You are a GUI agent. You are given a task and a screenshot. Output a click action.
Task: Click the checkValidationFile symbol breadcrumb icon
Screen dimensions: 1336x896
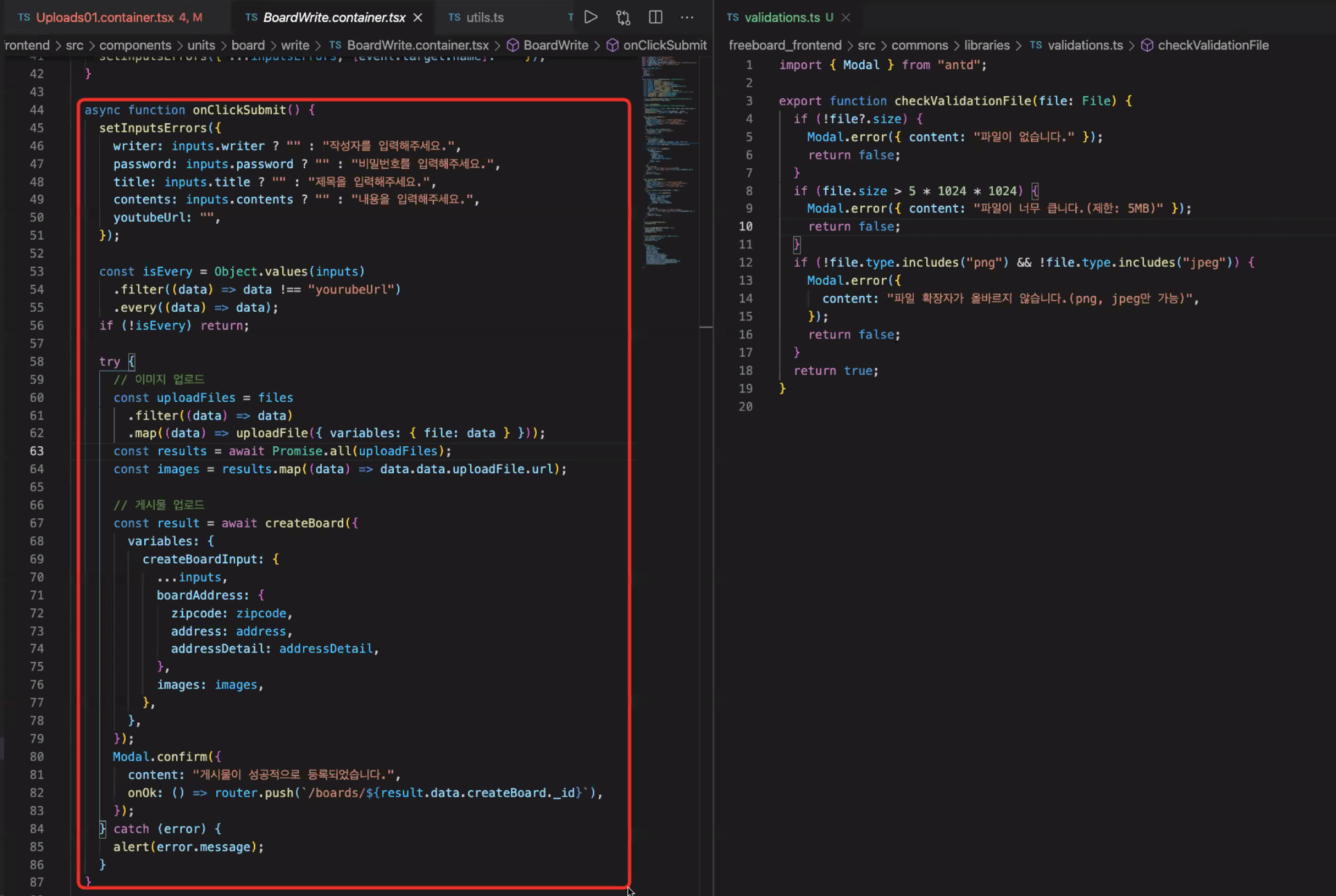coord(1147,45)
